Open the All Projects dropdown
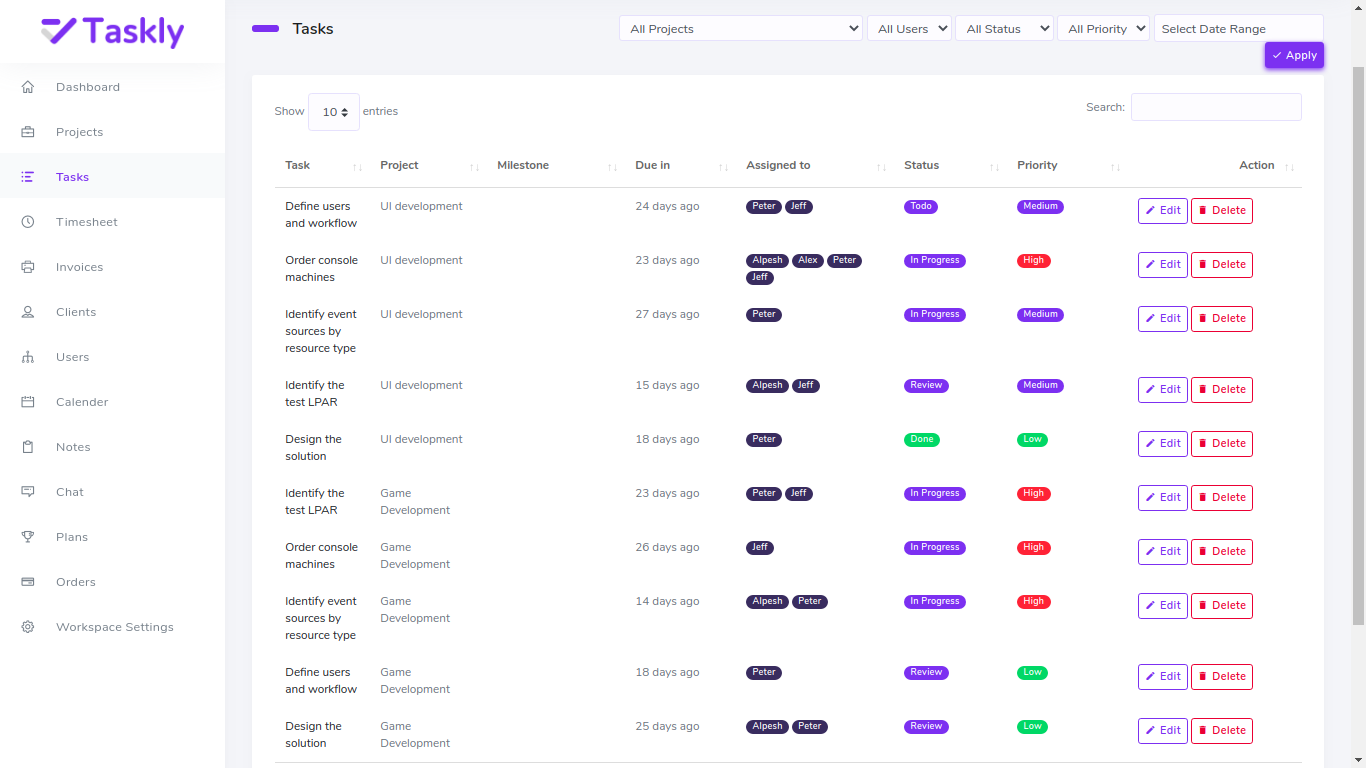Viewport: 1366px width, 768px height. (x=740, y=28)
